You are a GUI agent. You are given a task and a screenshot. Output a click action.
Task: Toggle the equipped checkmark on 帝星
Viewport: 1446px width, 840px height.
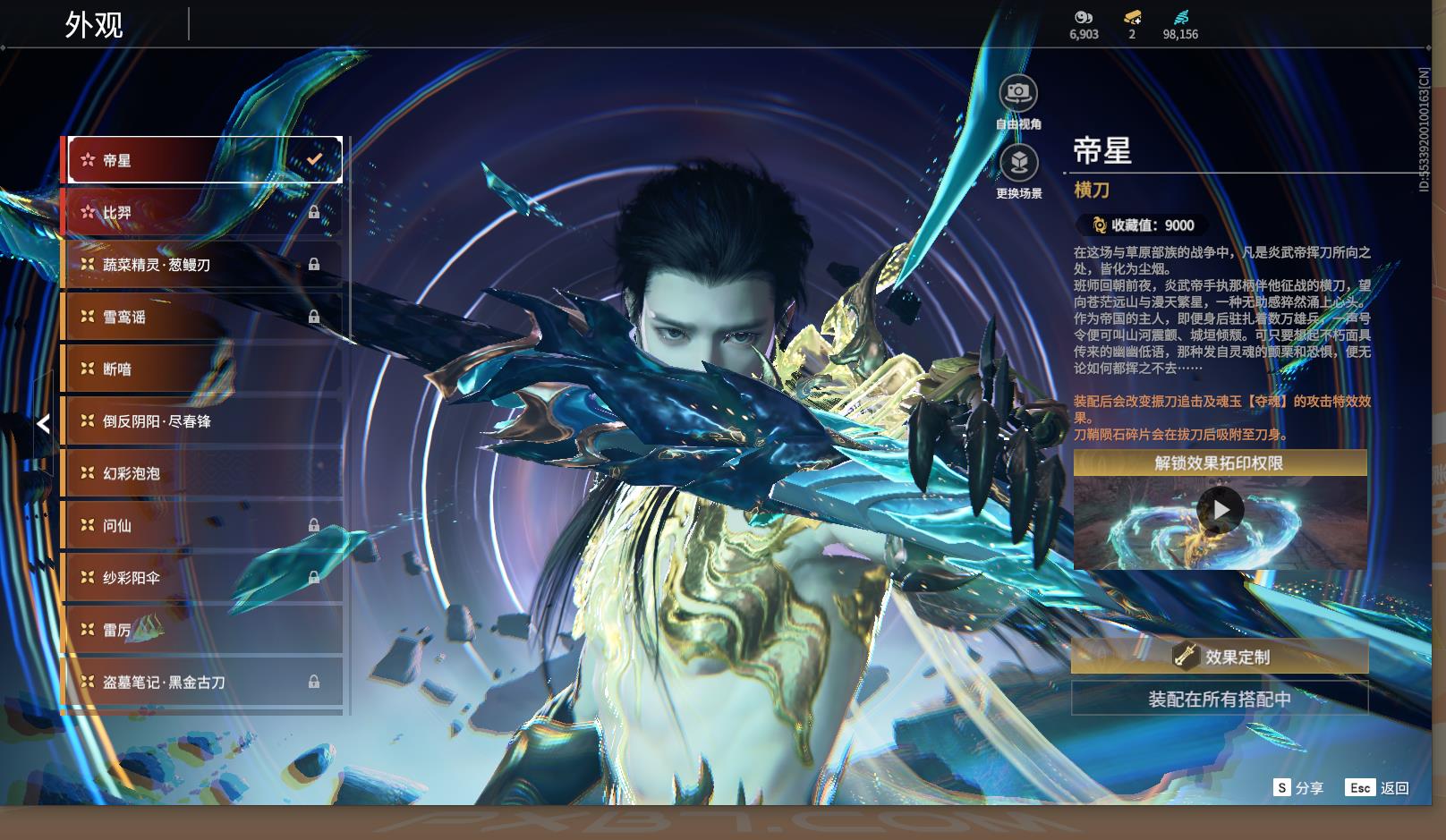[x=314, y=159]
